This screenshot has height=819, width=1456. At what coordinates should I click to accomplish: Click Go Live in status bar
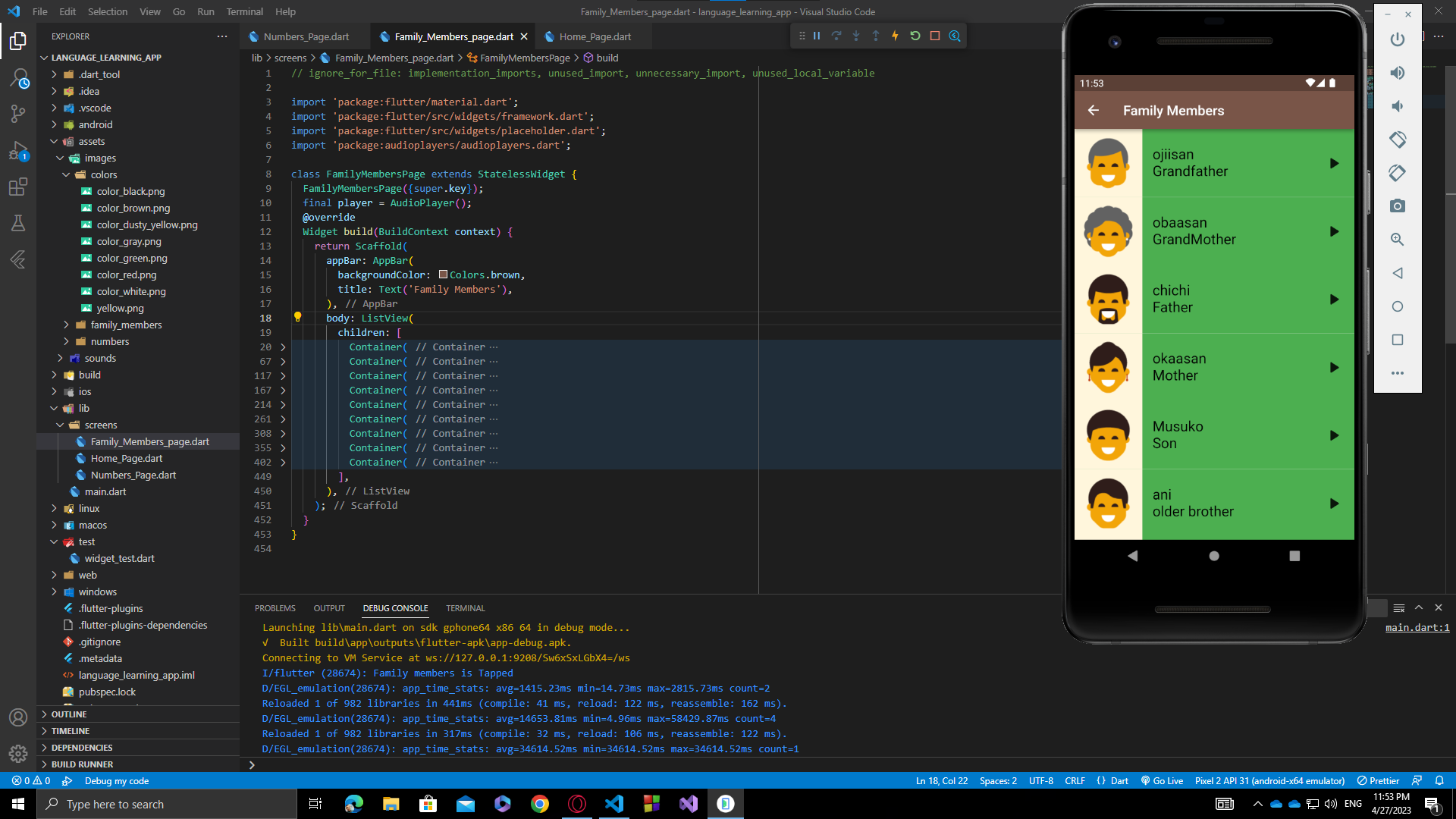1162,780
